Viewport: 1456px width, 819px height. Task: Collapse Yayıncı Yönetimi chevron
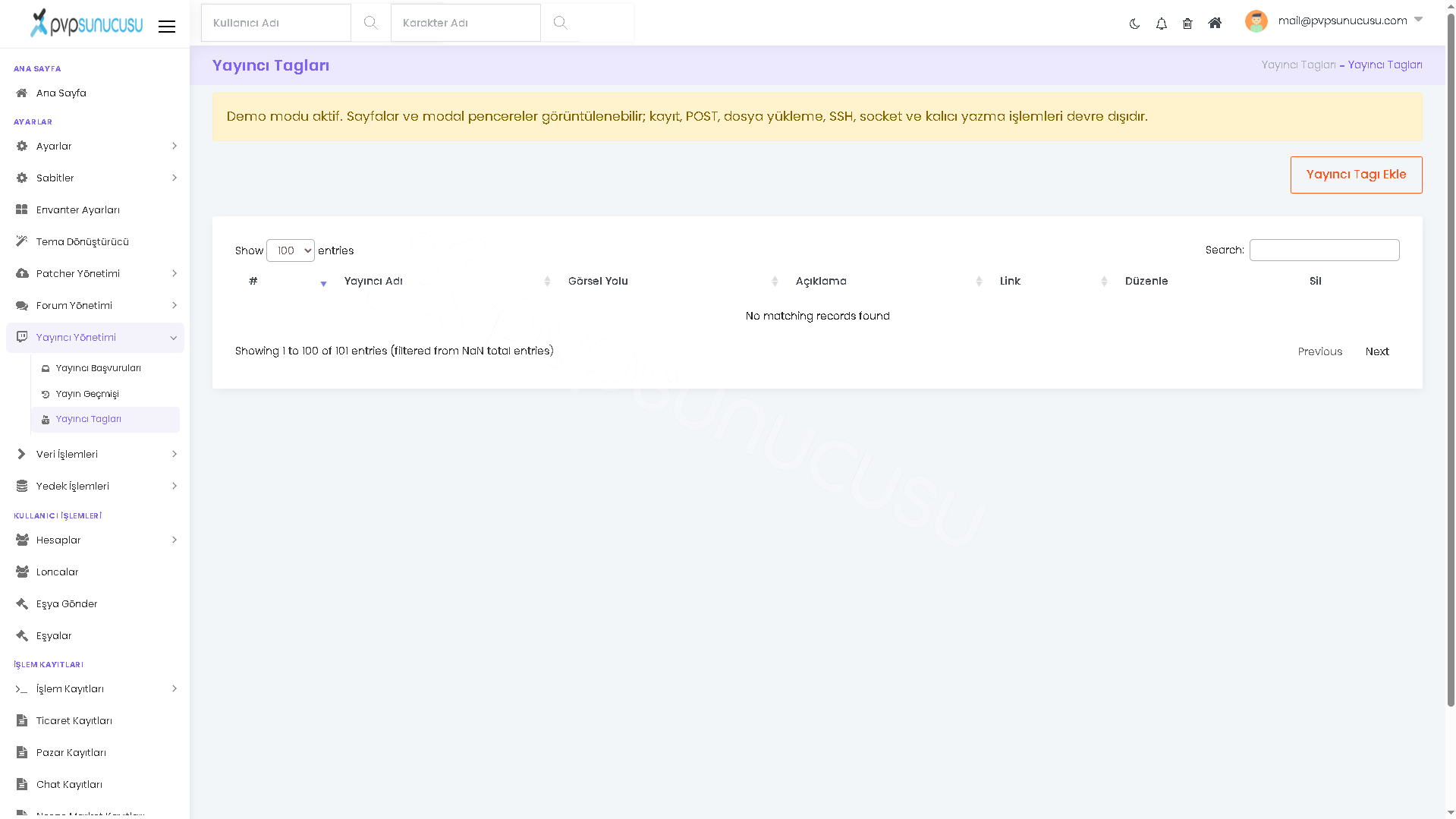point(173,339)
